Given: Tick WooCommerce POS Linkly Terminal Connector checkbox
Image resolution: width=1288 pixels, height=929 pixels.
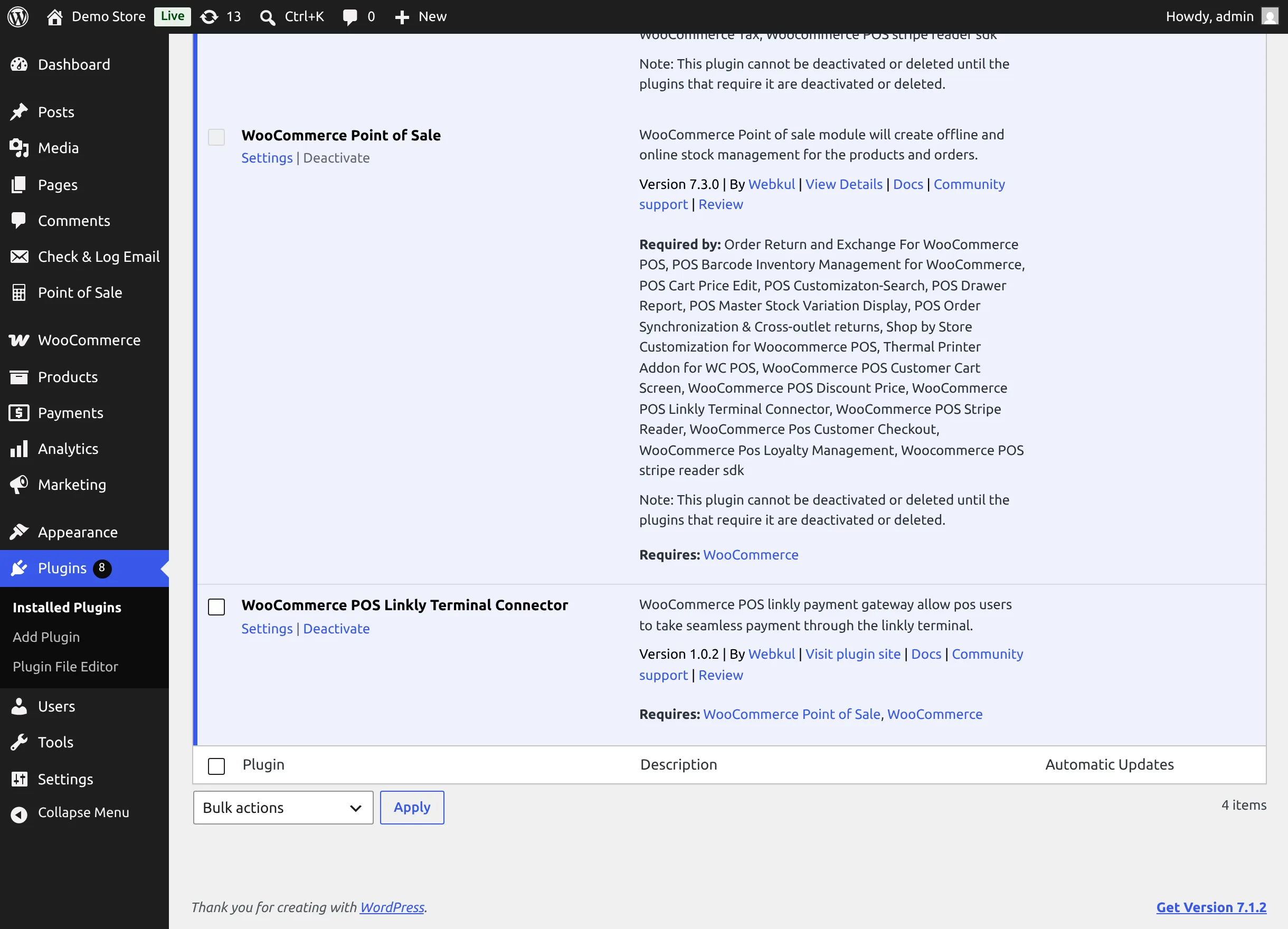Looking at the screenshot, I should coord(216,607).
